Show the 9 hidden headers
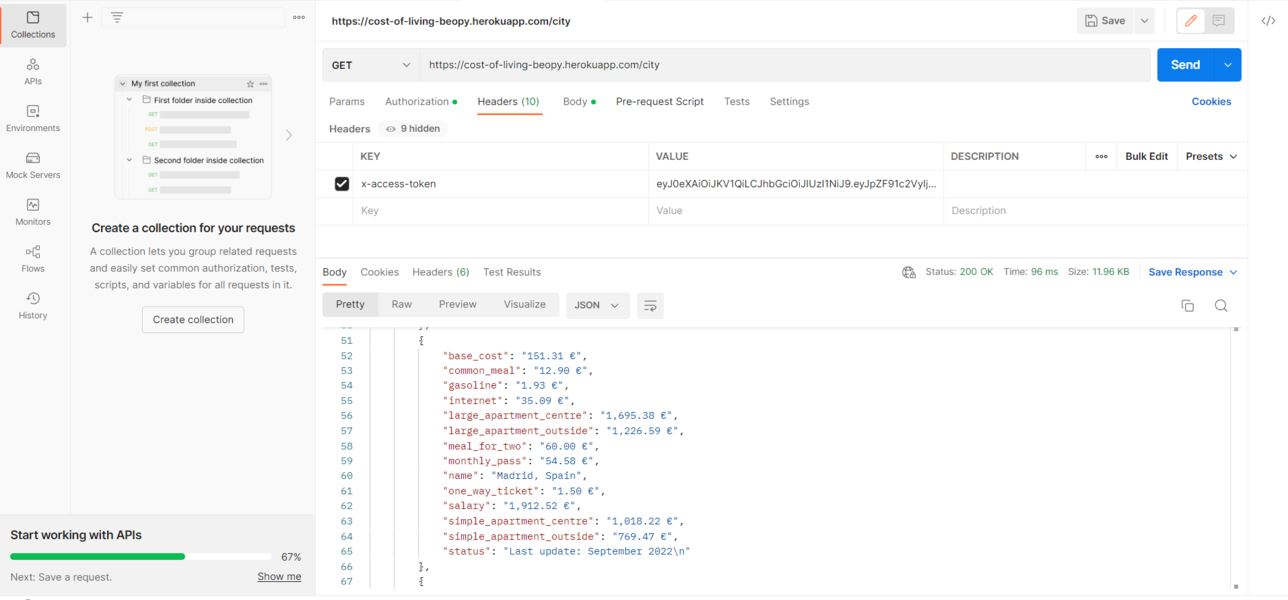 (414, 128)
